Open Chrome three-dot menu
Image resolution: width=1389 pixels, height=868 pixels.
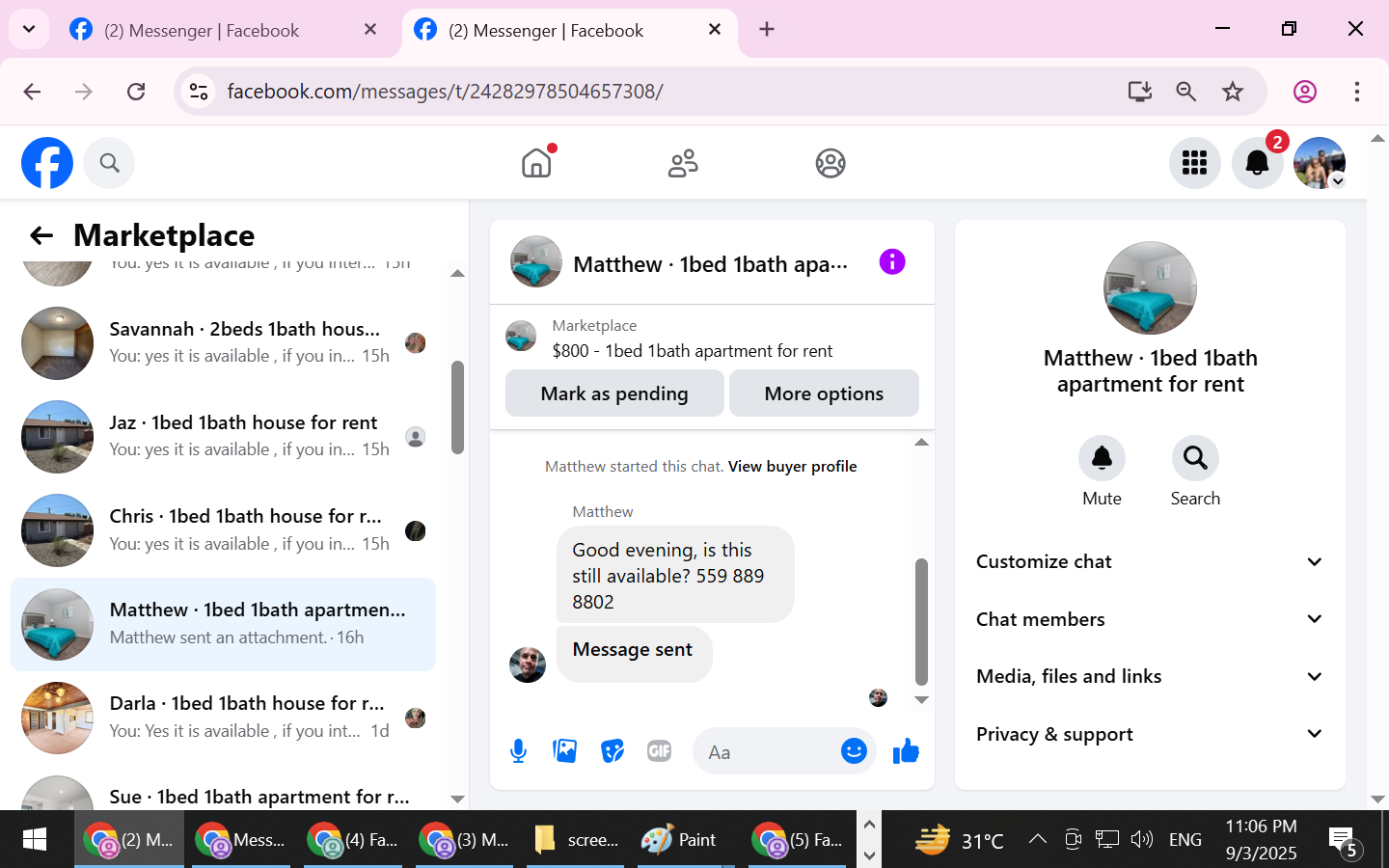[1356, 92]
